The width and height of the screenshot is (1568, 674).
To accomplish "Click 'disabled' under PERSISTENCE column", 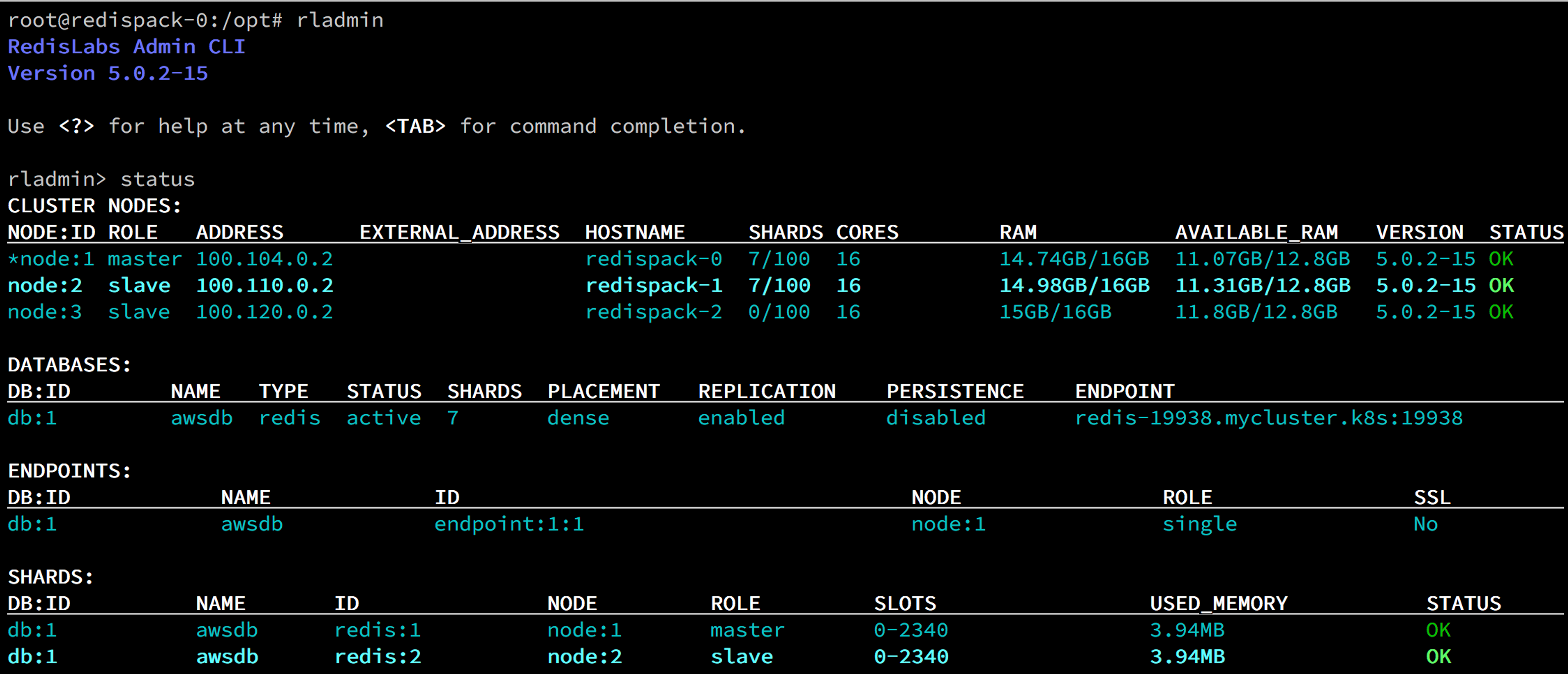I will click(935, 418).
